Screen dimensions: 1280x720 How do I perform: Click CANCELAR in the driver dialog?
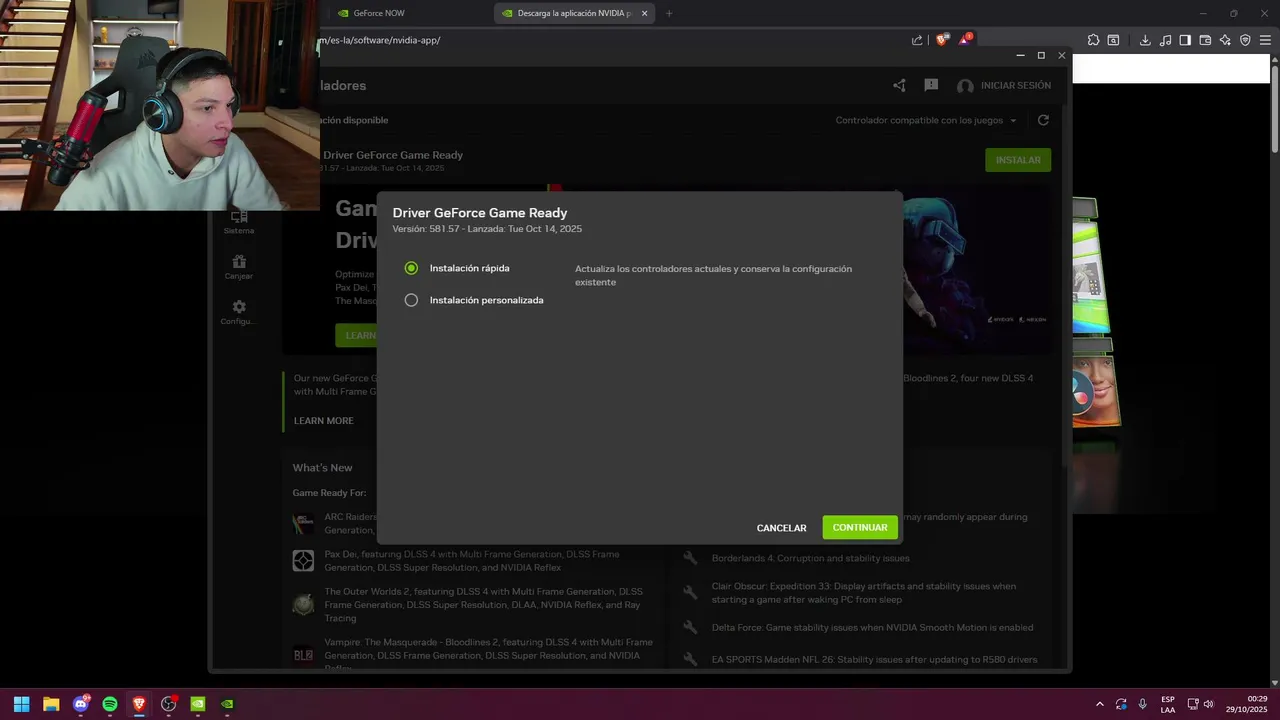coord(781,528)
